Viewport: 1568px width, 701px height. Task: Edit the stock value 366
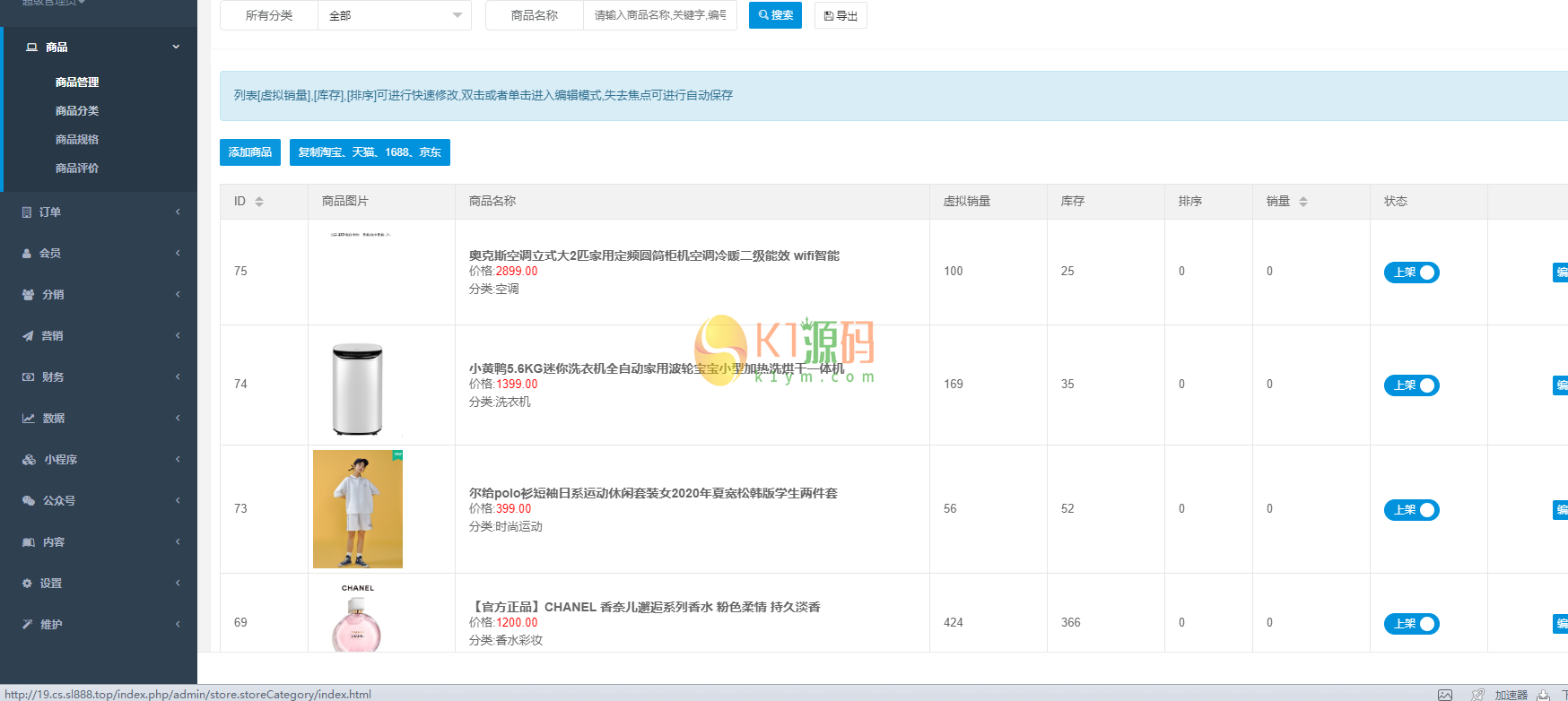coord(1071,623)
